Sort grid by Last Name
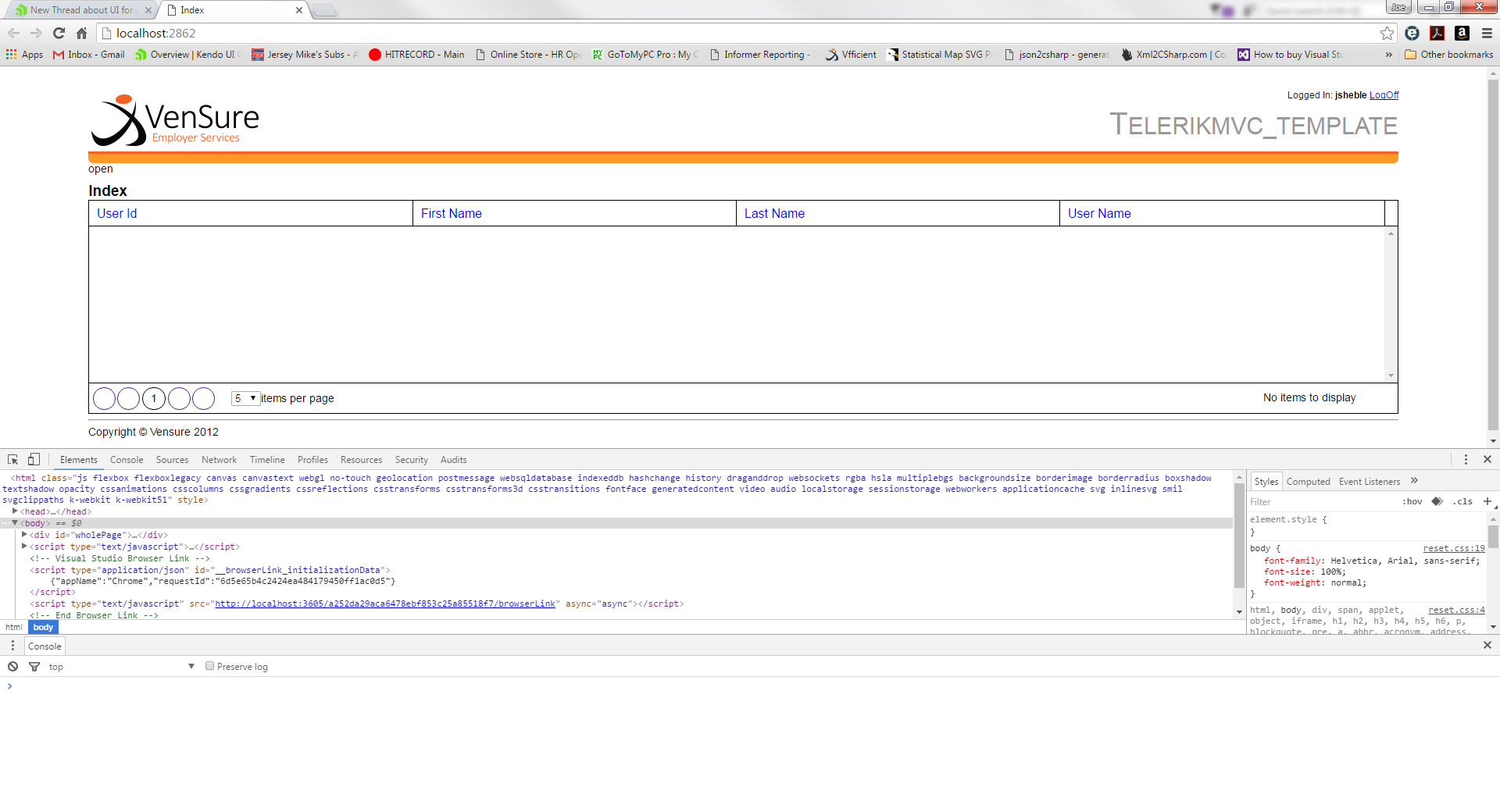 774,213
